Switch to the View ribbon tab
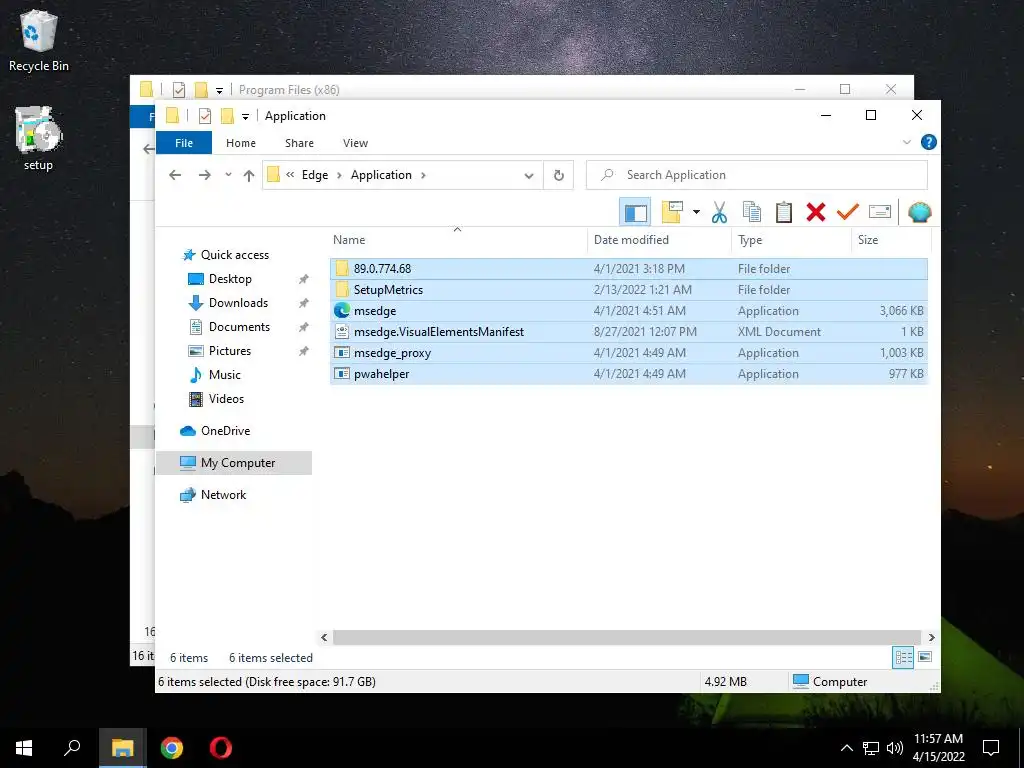This screenshot has height=768, width=1024. pos(355,143)
